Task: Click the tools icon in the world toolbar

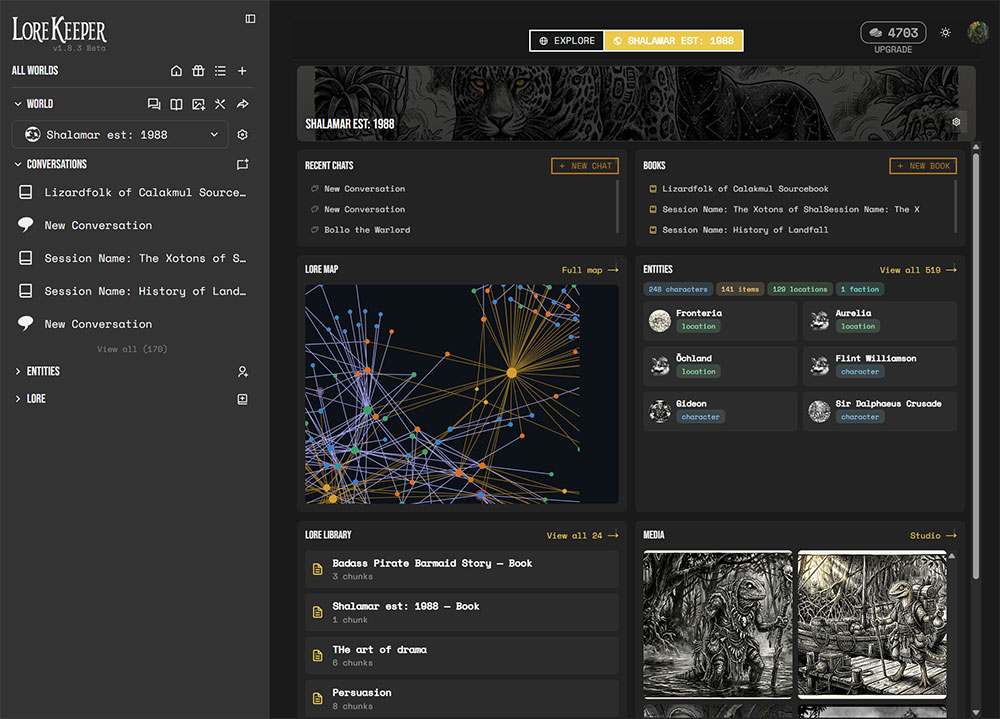Action: (222, 104)
